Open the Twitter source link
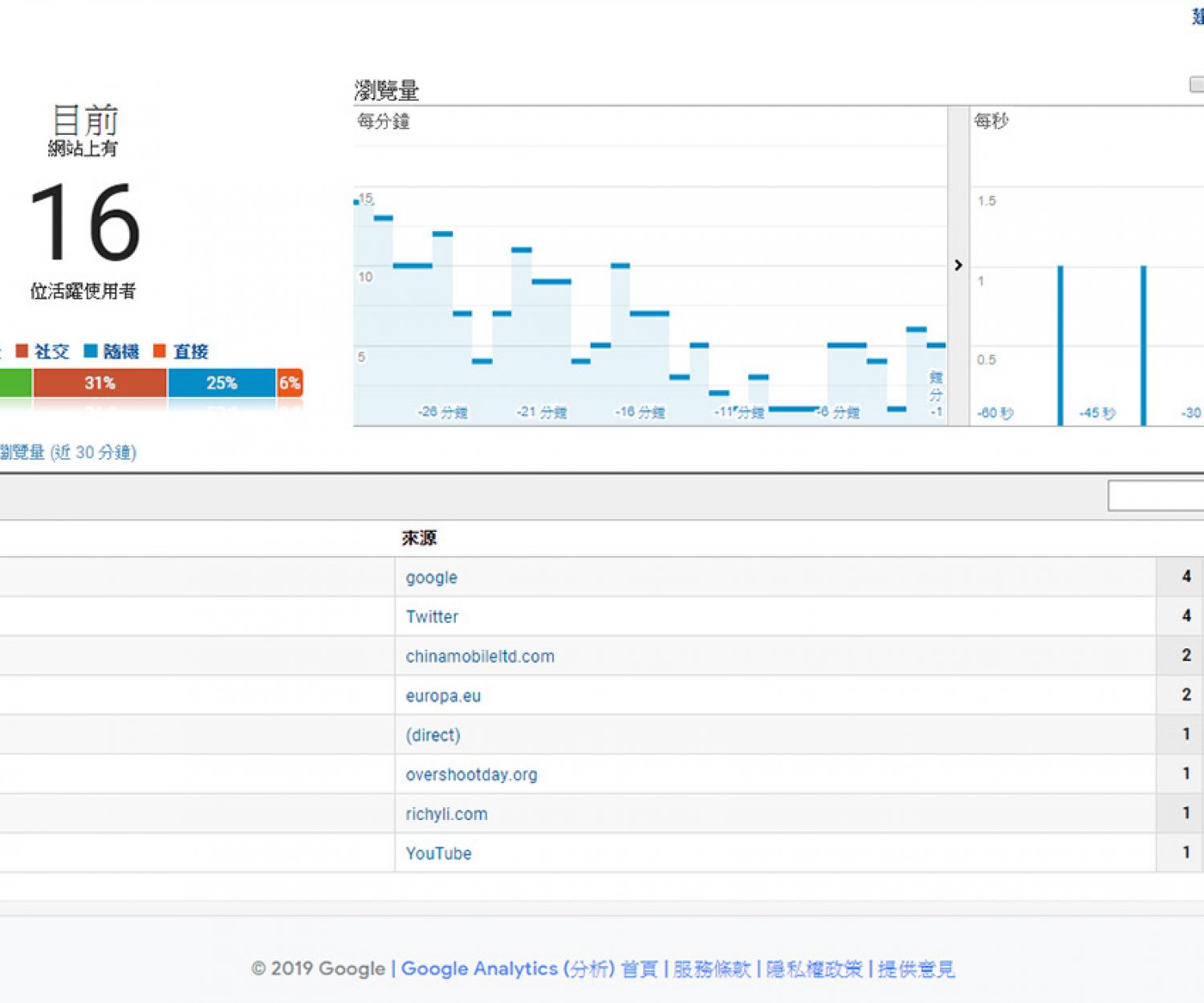The width and height of the screenshot is (1204, 1003). pyautogui.click(x=432, y=616)
